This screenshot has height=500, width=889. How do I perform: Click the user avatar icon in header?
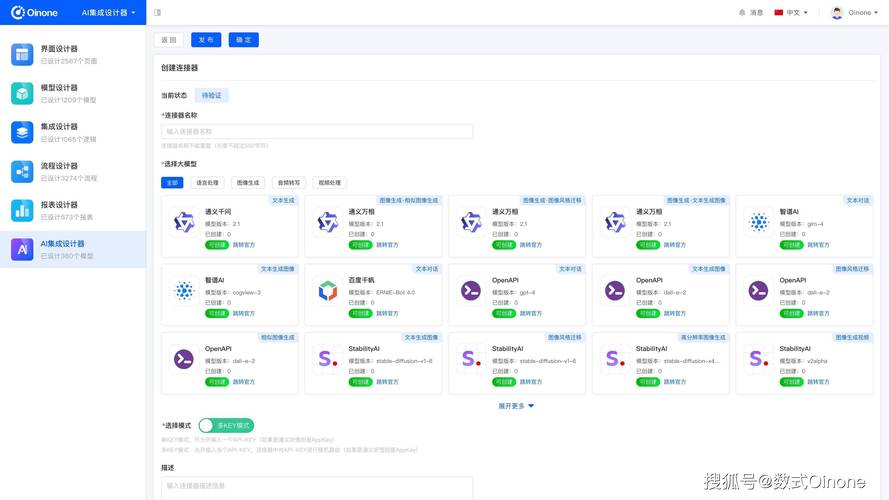coord(837,12)
